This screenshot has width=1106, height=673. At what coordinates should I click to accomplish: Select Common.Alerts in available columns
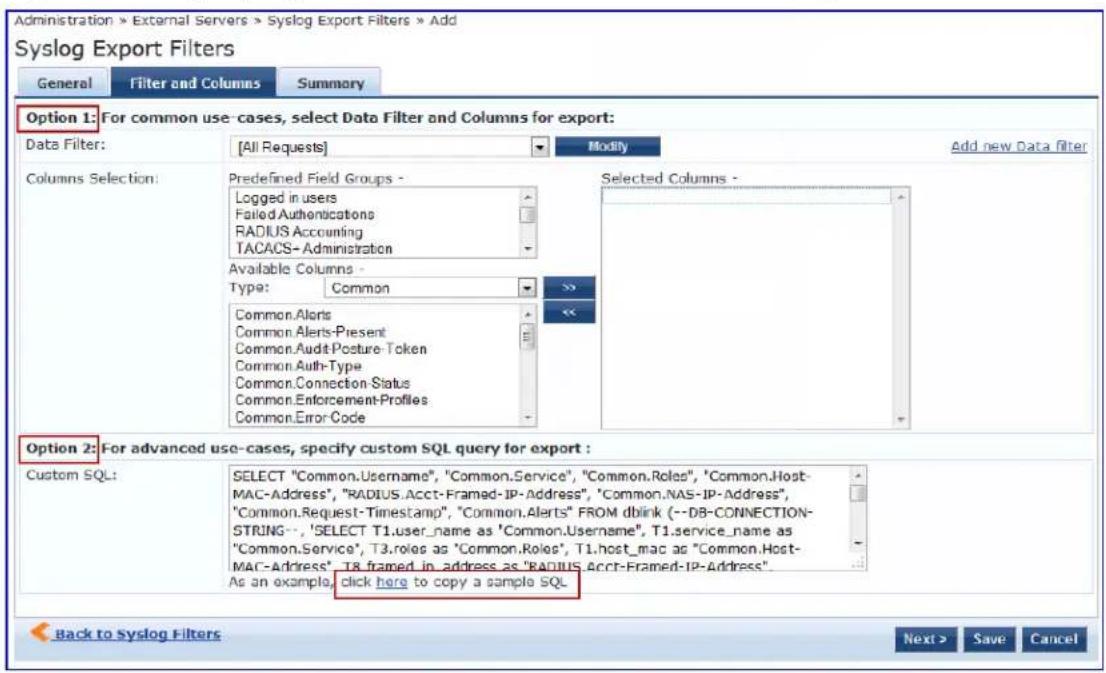pyautogui.click(x=283, y=315)
